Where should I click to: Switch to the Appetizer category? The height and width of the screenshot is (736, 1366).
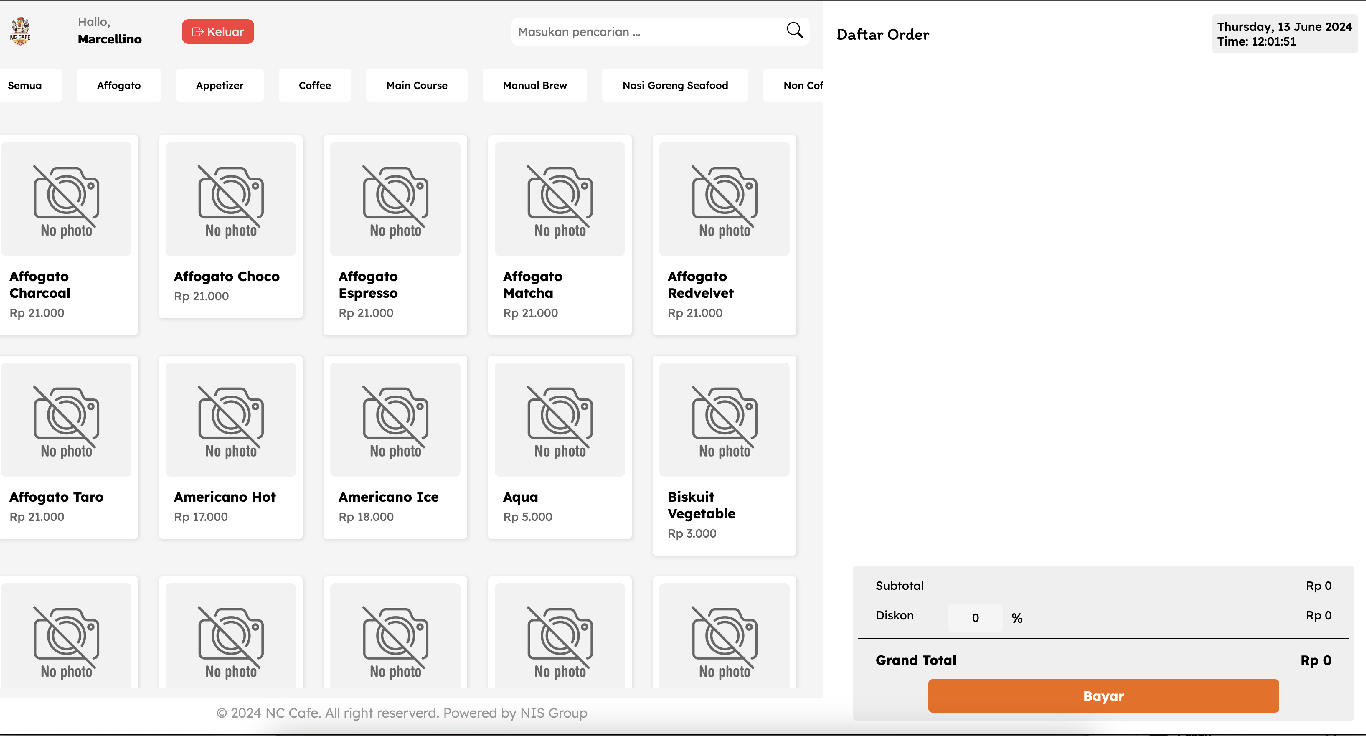coord(220,86)
